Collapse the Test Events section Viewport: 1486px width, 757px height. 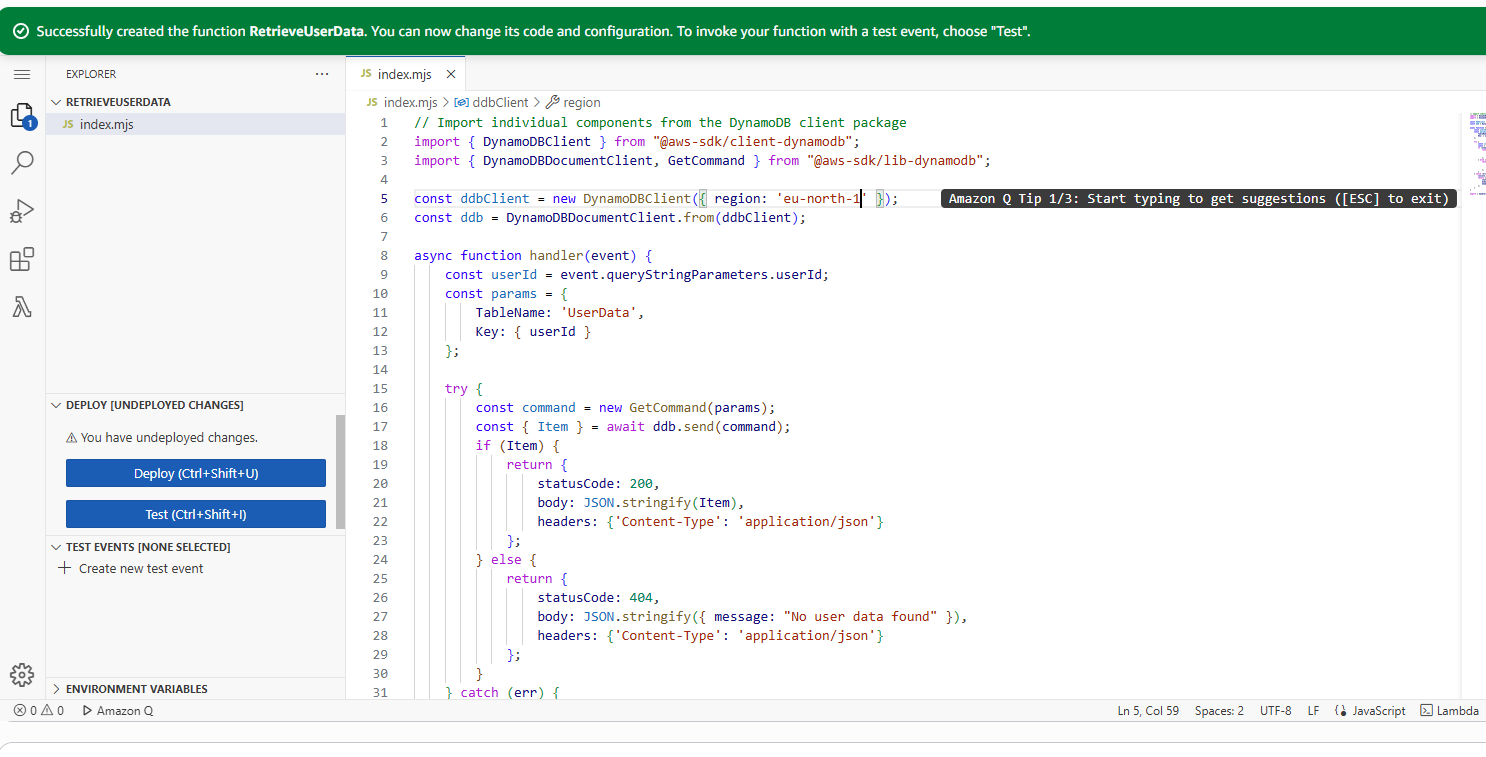147,547
